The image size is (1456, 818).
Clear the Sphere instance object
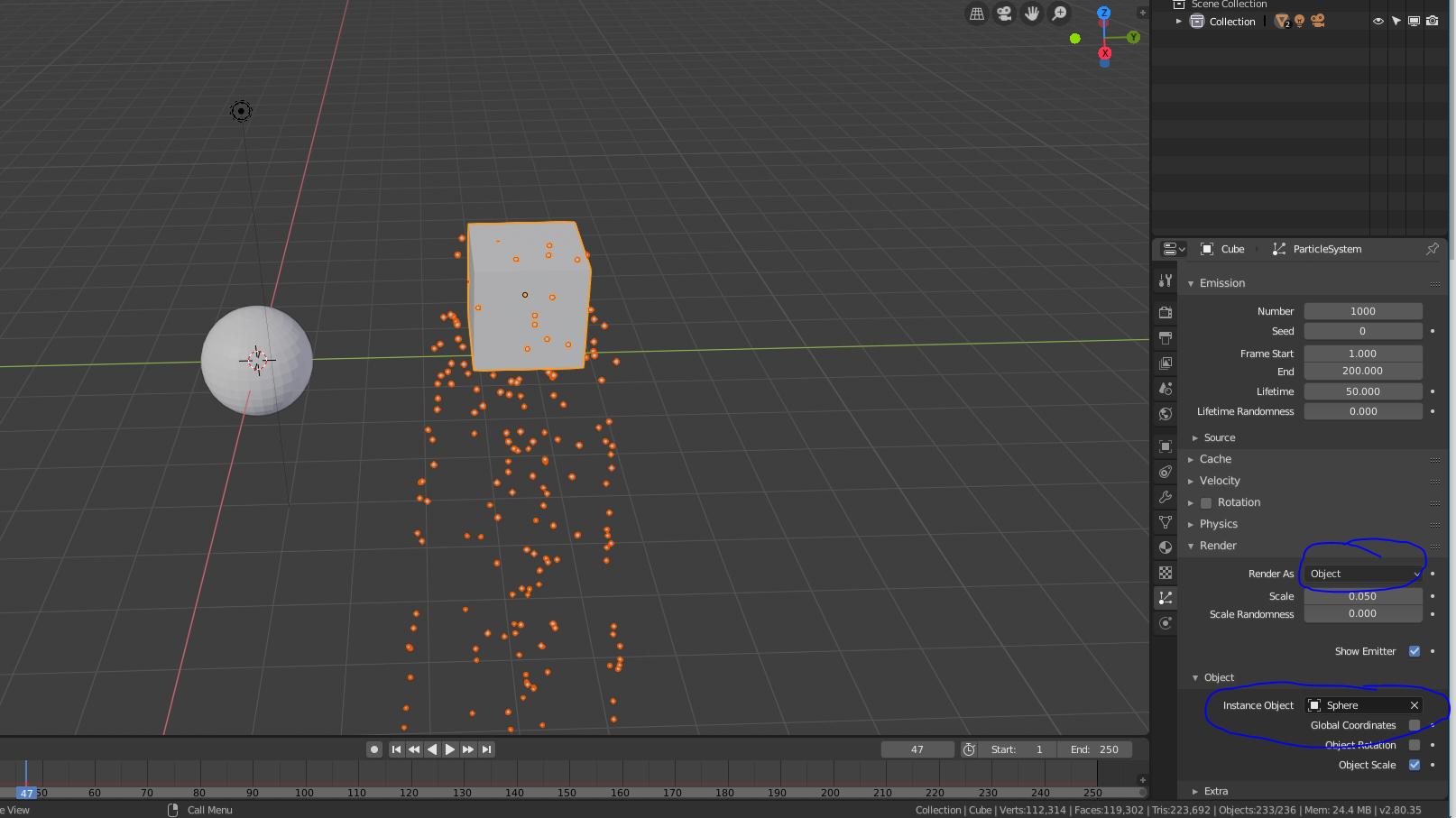[1414, 705]
